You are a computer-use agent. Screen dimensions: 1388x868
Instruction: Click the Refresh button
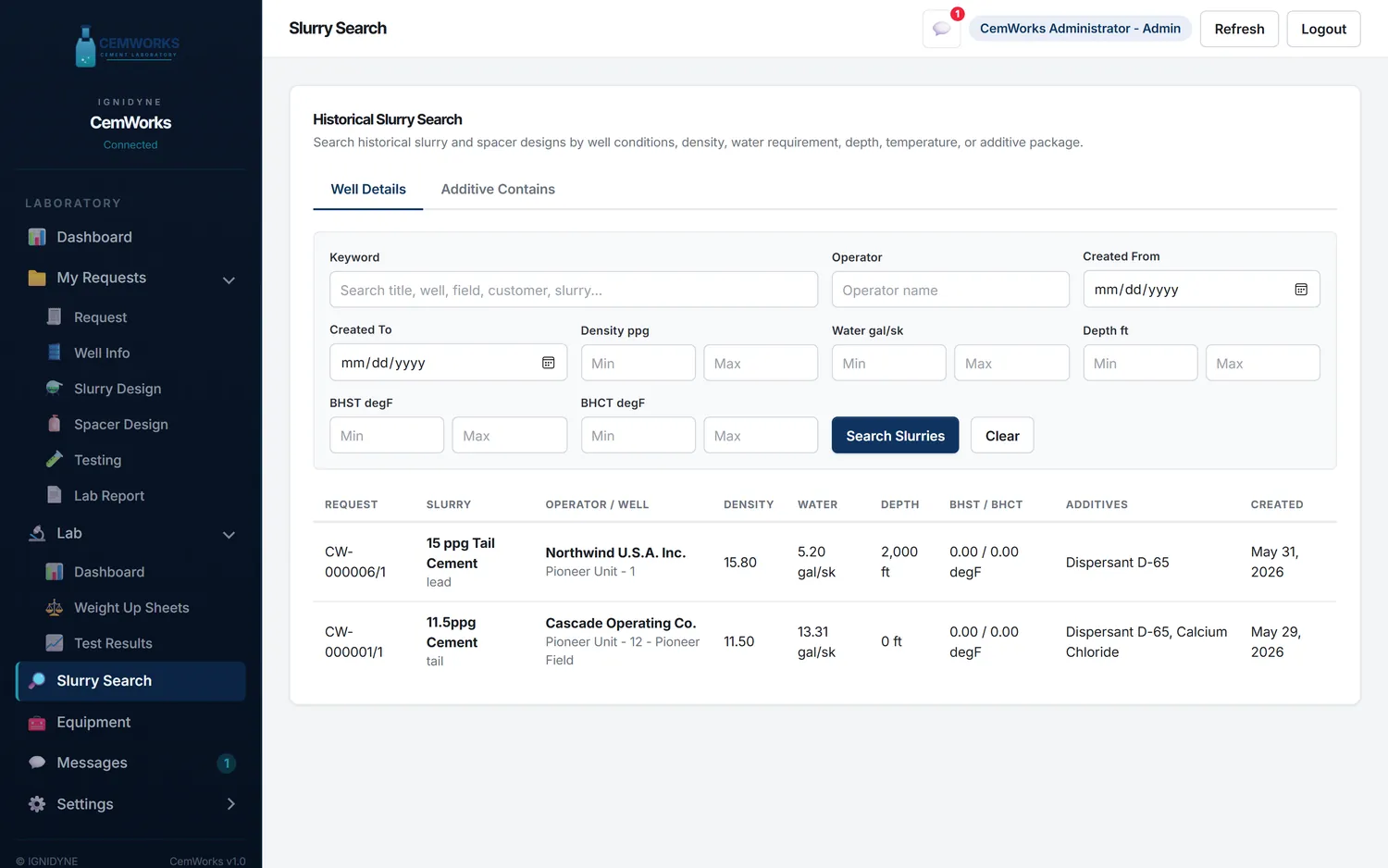tap(1239, 29)
